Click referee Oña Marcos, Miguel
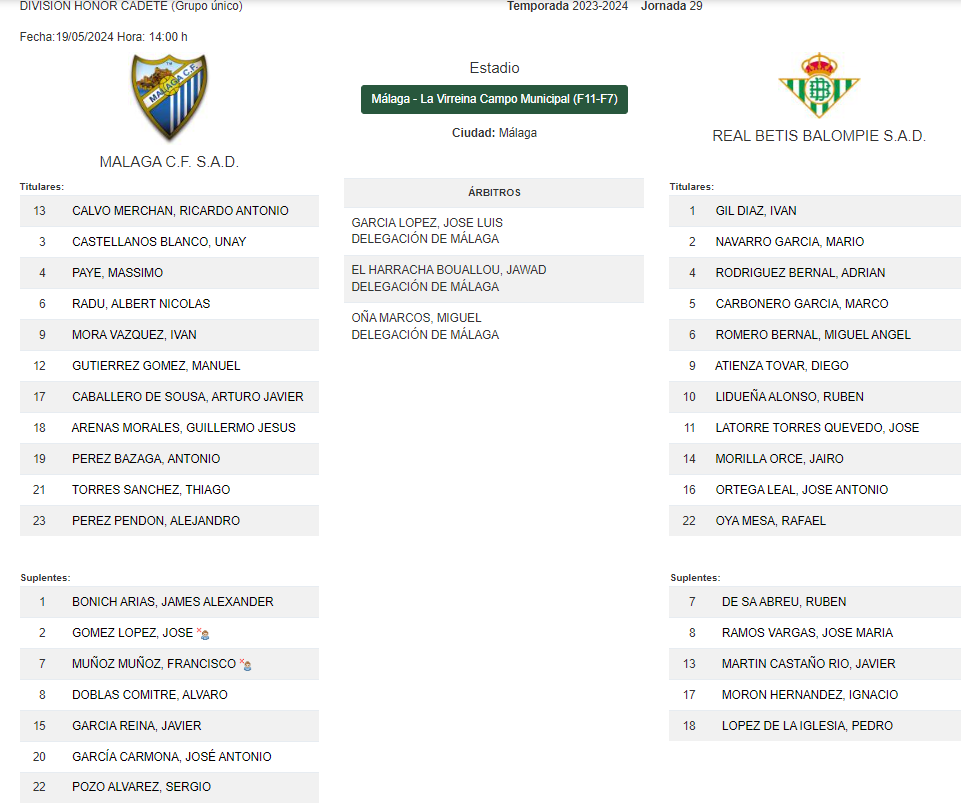 (416, 317)
